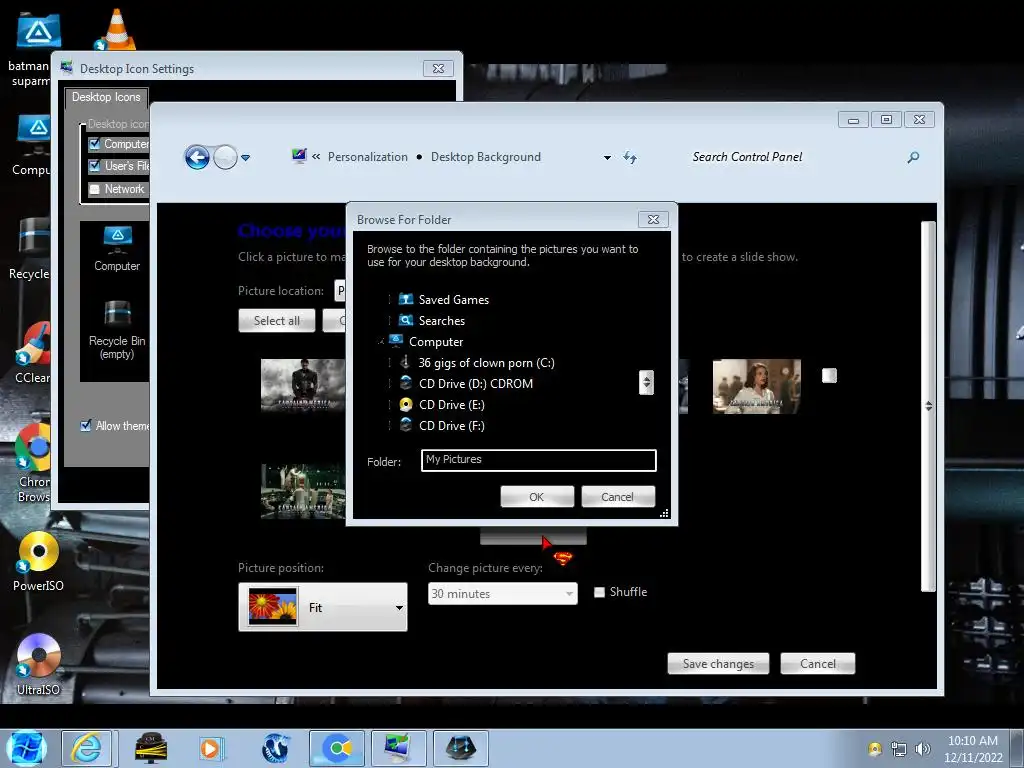Open the Chromium browser taskbar icon

[x=337, y=748]
